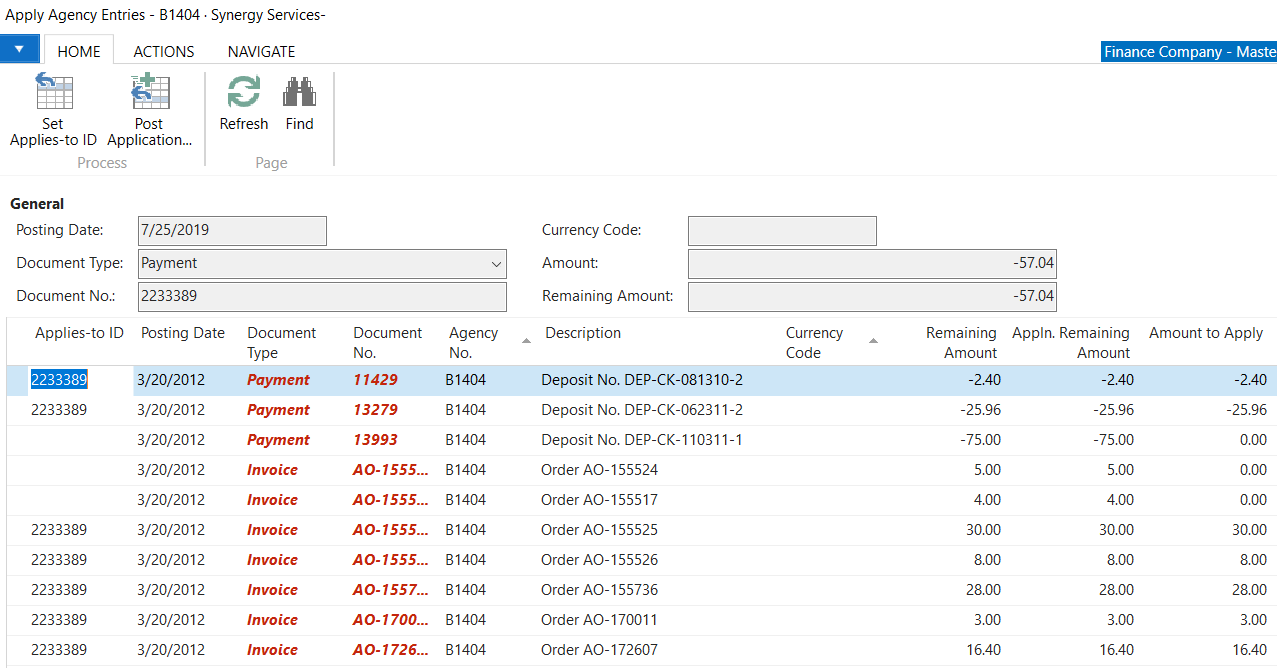Open the NAVIGATE tab
The height and width of the screenshot is (668, 1277).
point(261,51)
